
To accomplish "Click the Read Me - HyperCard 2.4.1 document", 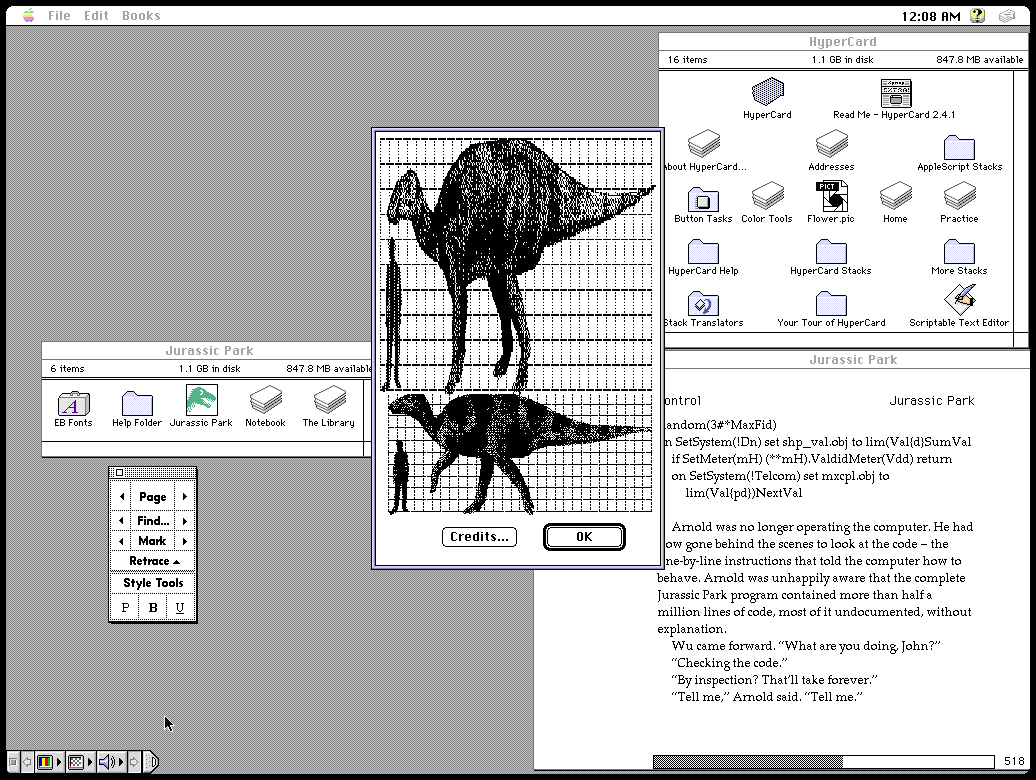I will [895, 94].
